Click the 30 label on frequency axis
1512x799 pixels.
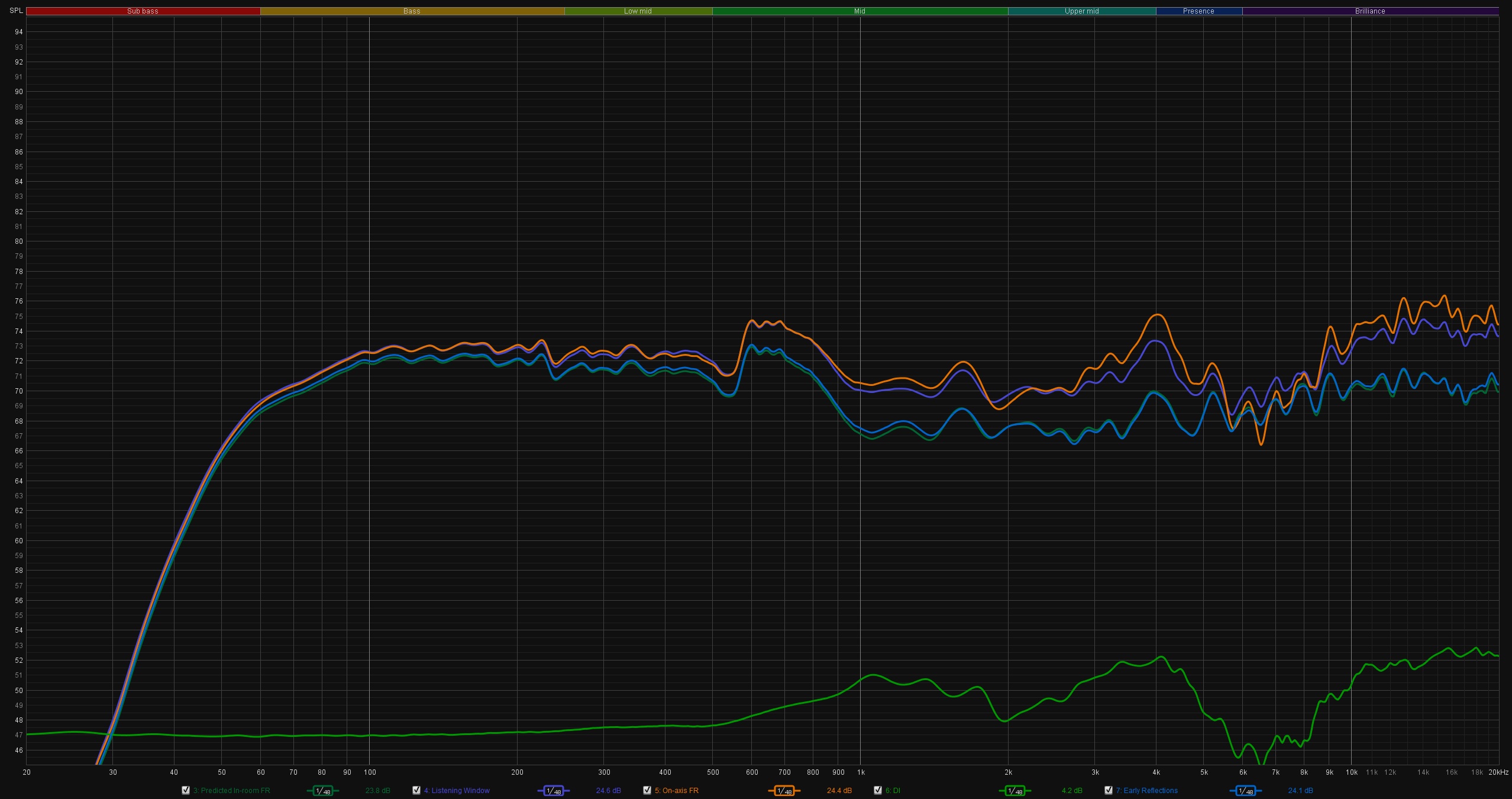pos(113,772)
